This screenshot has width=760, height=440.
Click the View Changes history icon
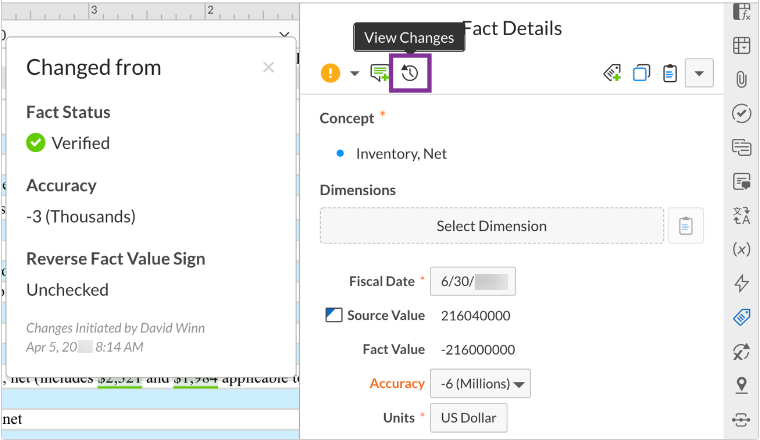coord(410,73)
